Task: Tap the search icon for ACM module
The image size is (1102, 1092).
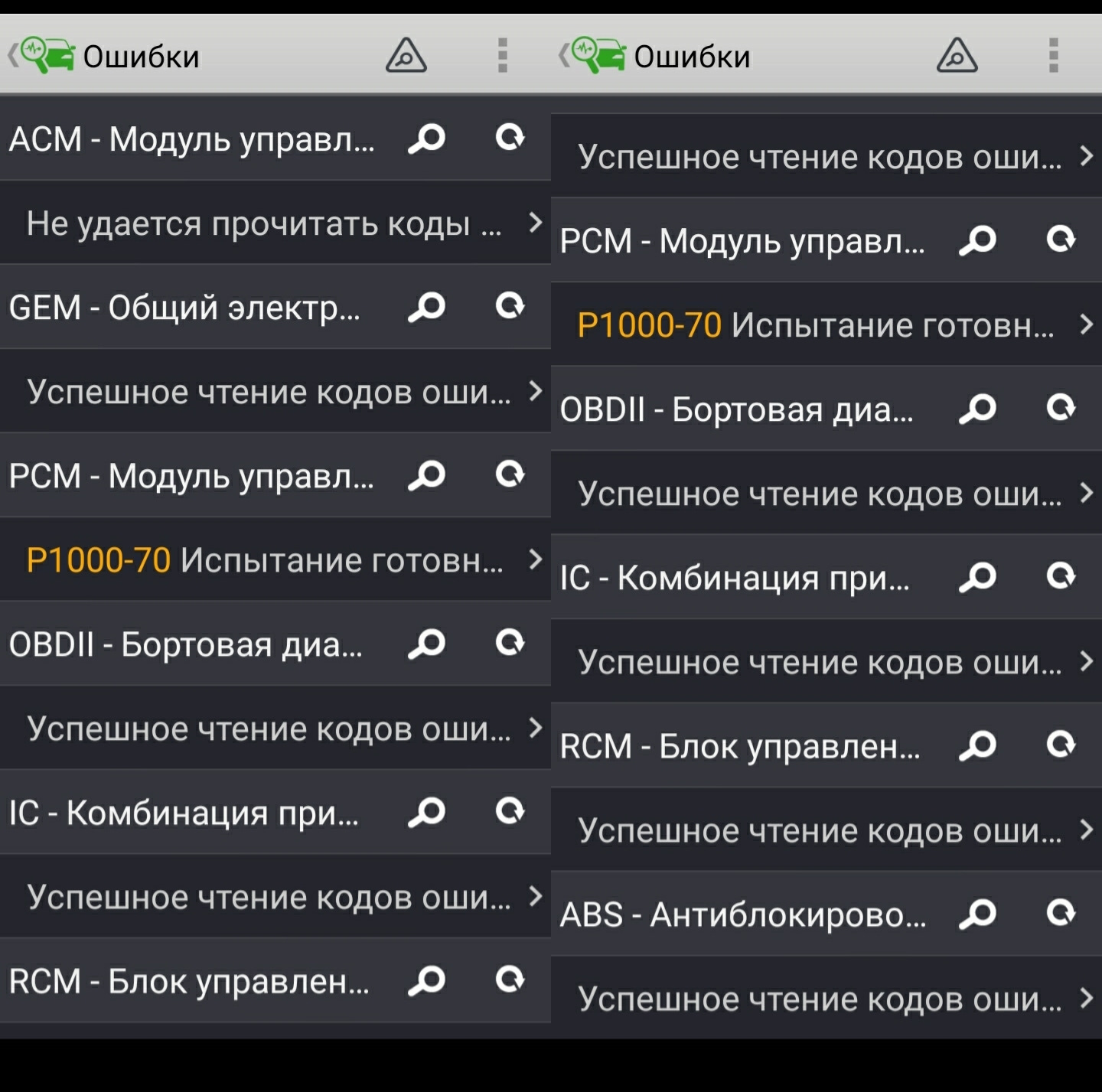Action: (427, 139)
